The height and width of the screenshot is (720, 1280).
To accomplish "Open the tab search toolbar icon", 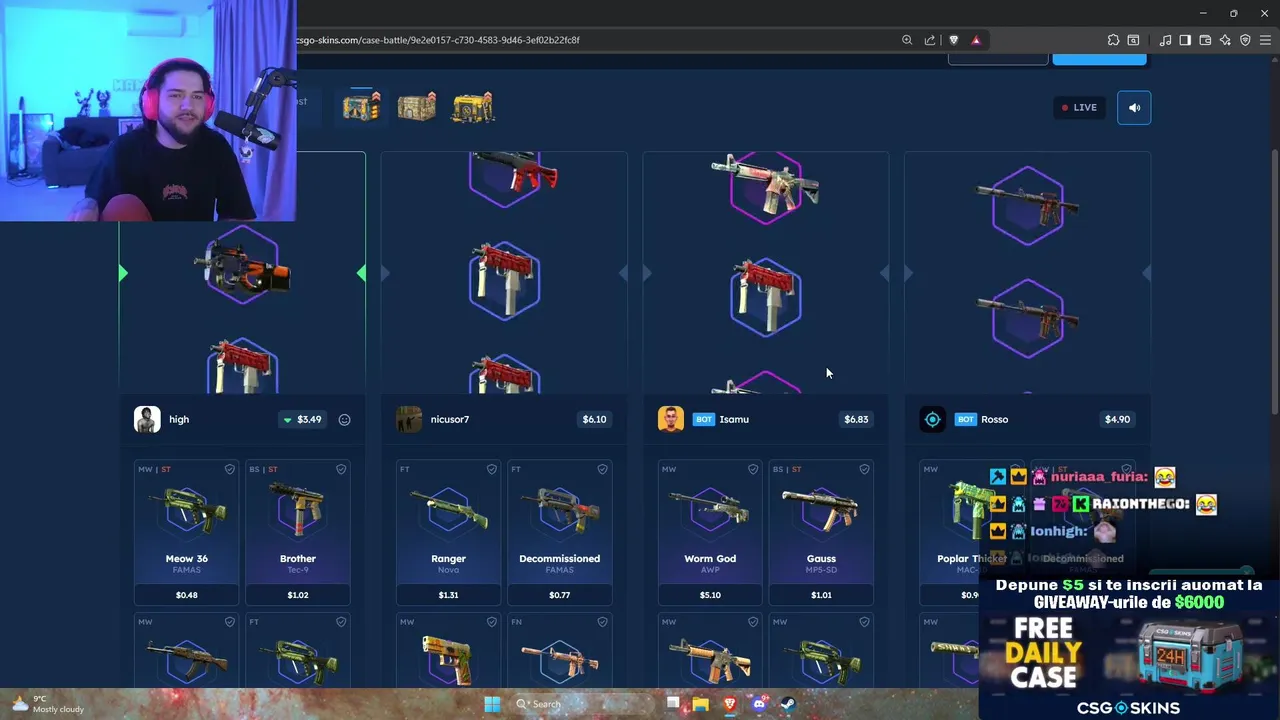I will (1133, 40).
